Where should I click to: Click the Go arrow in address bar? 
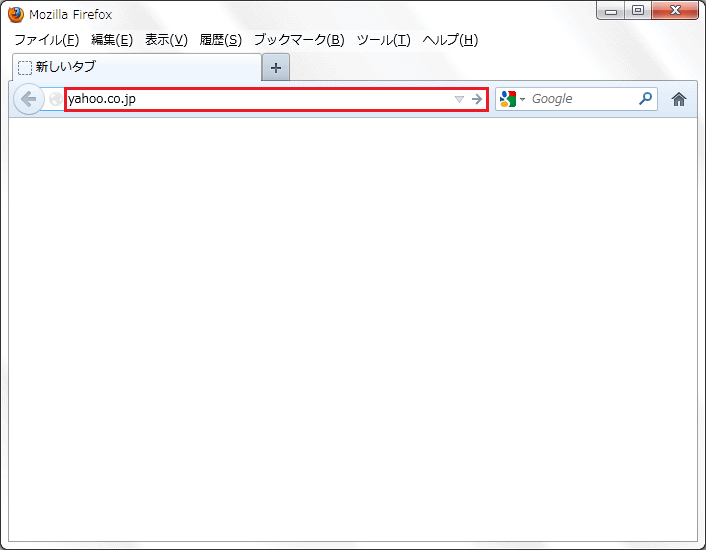coord(477,99)
